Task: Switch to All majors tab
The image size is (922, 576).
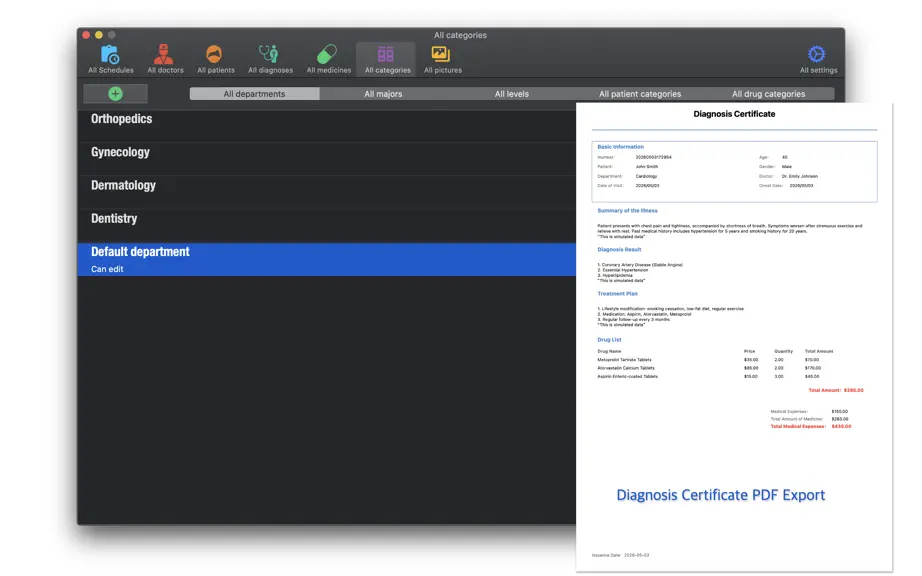Action: (x=383, y=93)
